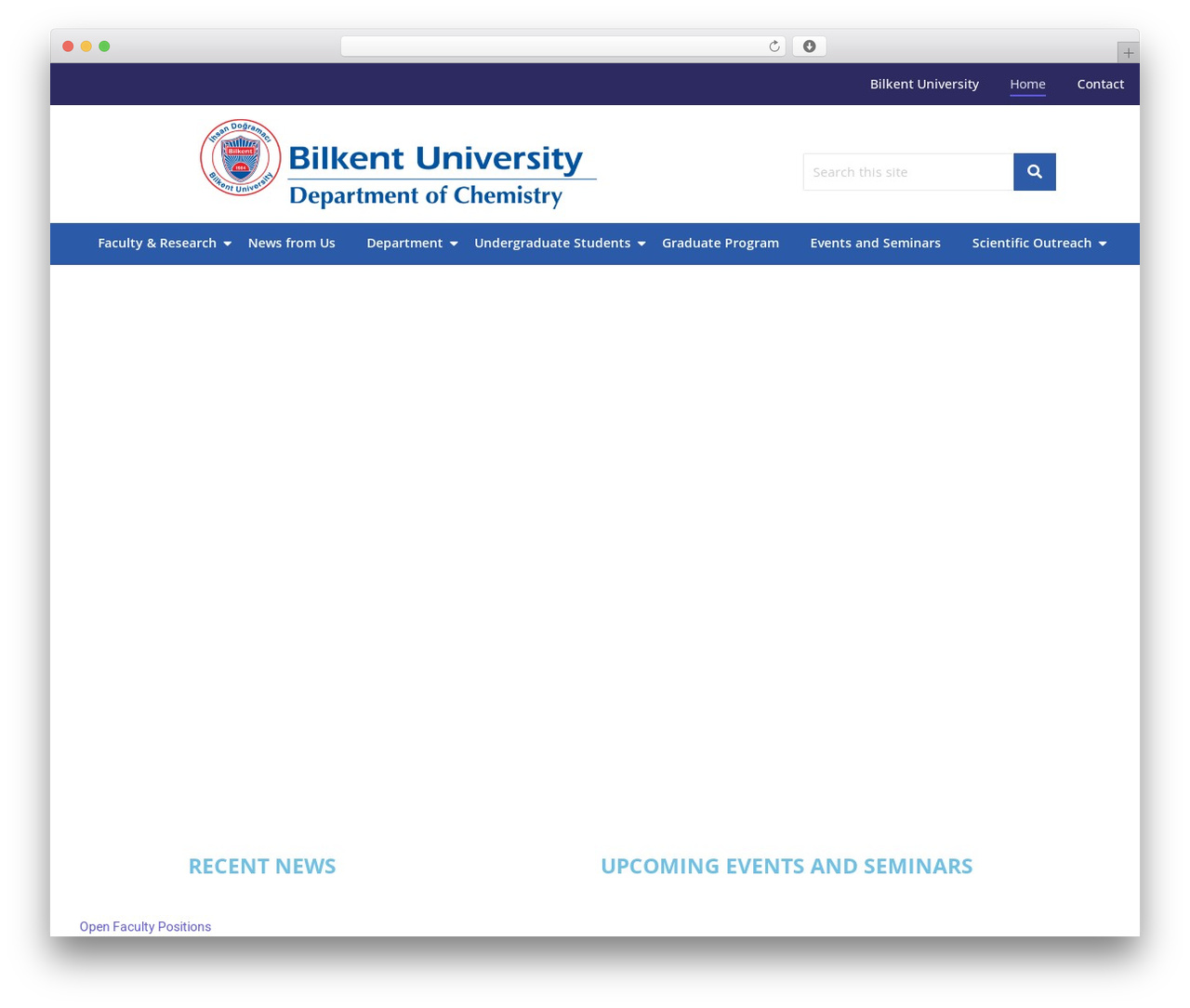This screenshot has height=1008, width=1190.
Task: Maximize the window with green button
Action: point(104,46)
